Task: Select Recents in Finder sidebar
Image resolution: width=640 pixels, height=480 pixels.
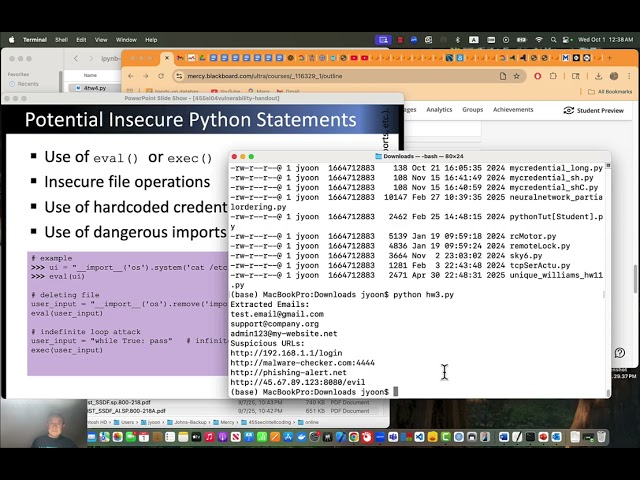Action: click(x=24, y=84)
